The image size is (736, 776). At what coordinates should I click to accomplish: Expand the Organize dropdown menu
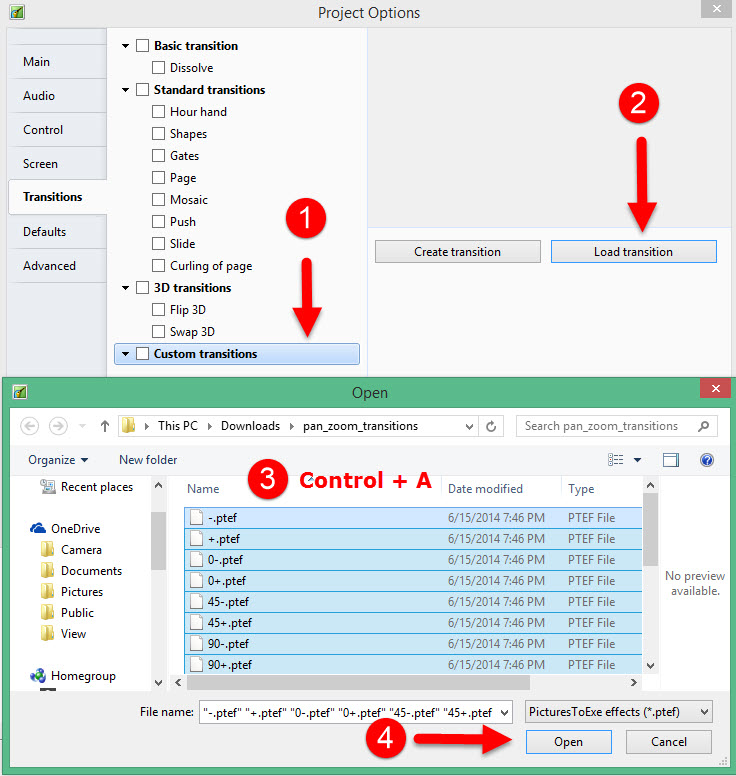[58, 460]
